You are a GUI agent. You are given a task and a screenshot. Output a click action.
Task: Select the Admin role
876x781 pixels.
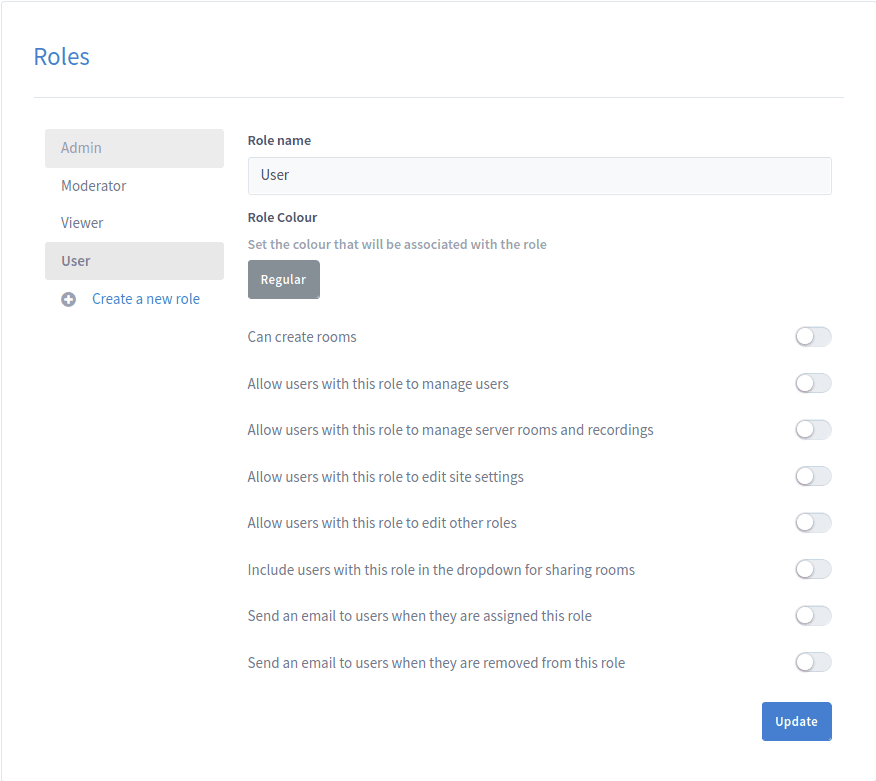tap(134, 148)
